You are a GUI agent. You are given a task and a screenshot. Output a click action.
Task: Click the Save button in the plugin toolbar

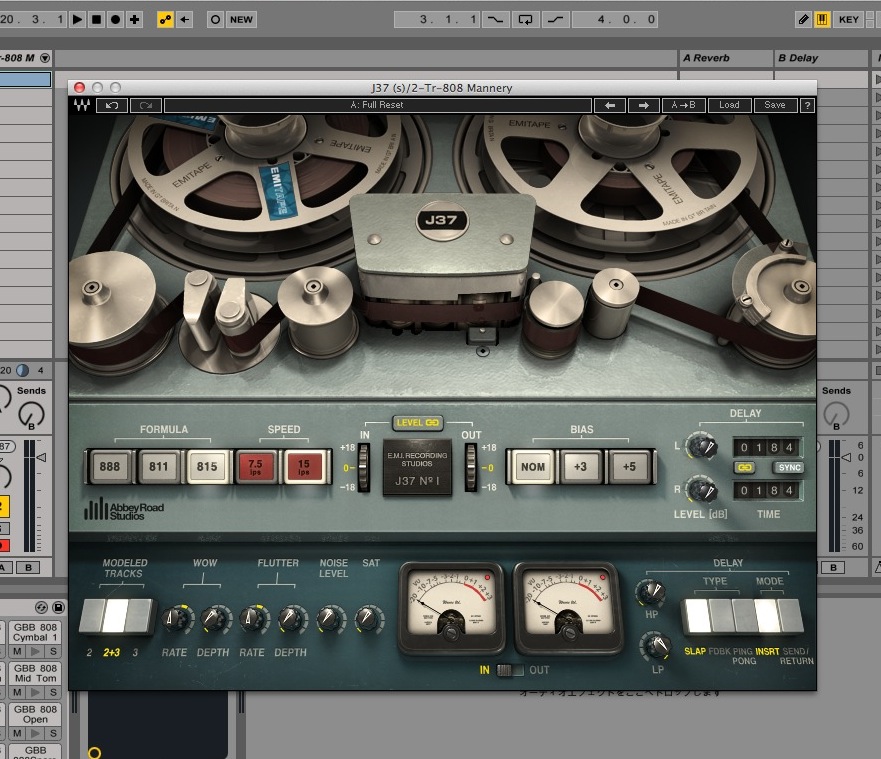(775, 105)
